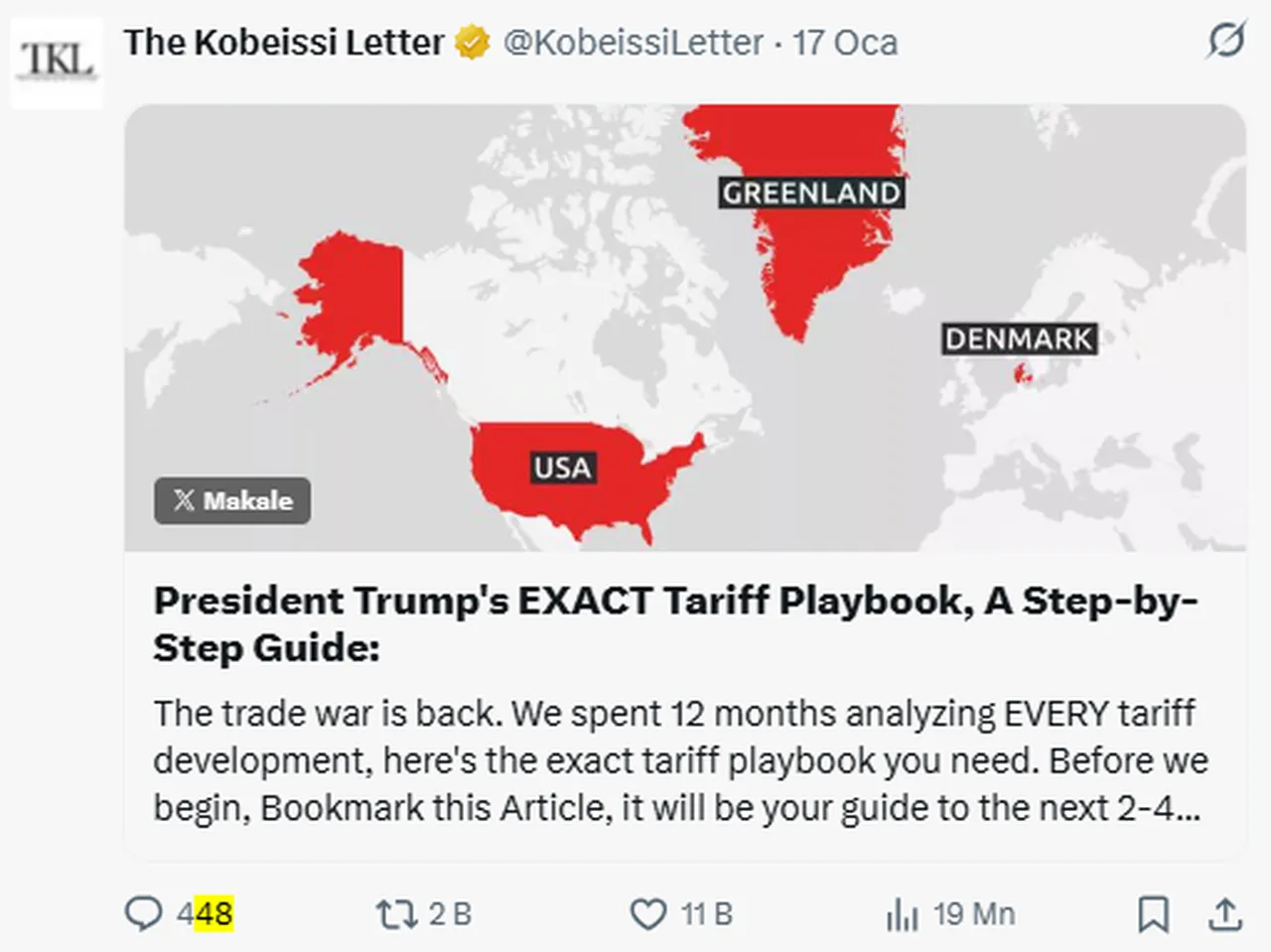
Task: Click the DENMARK label on the map
Action: click(1019, 340)
